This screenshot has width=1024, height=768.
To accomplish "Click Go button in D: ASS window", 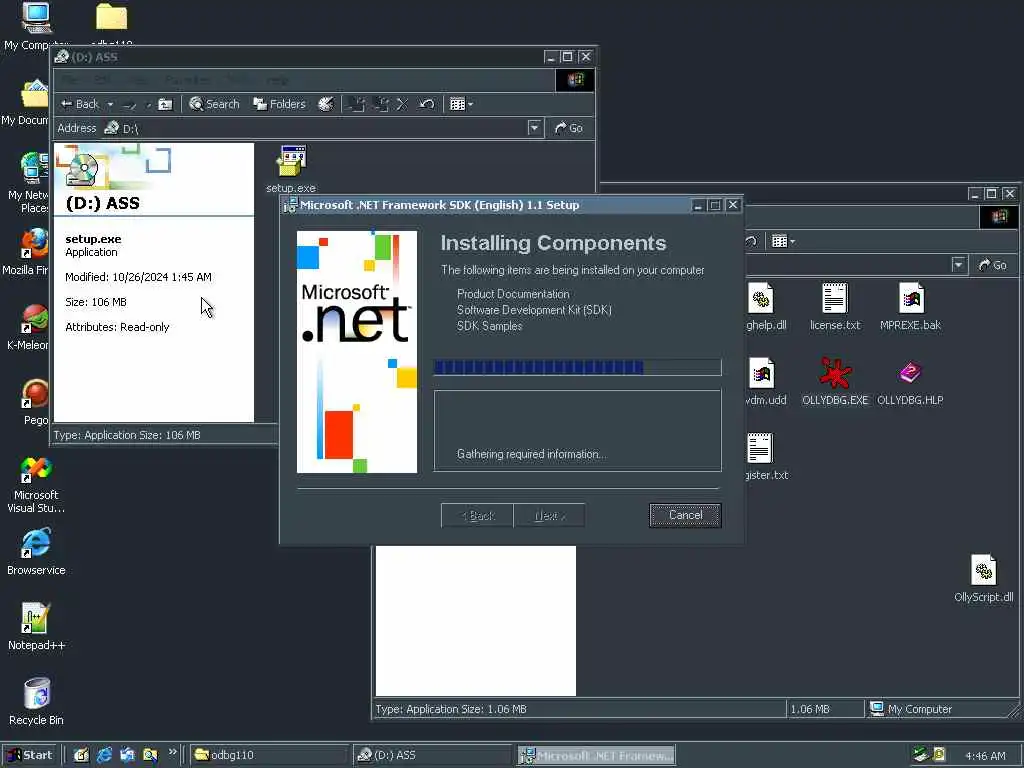I will coord(568,128).
